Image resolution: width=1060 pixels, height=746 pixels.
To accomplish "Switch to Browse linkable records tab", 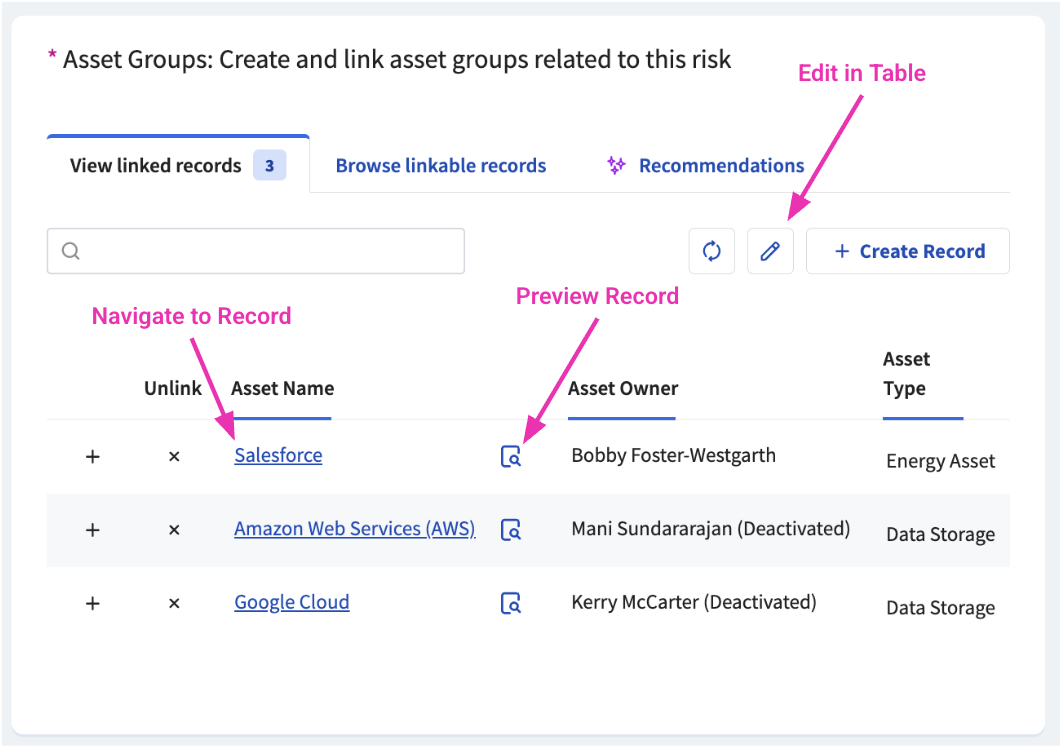I will tap(440, 166).
